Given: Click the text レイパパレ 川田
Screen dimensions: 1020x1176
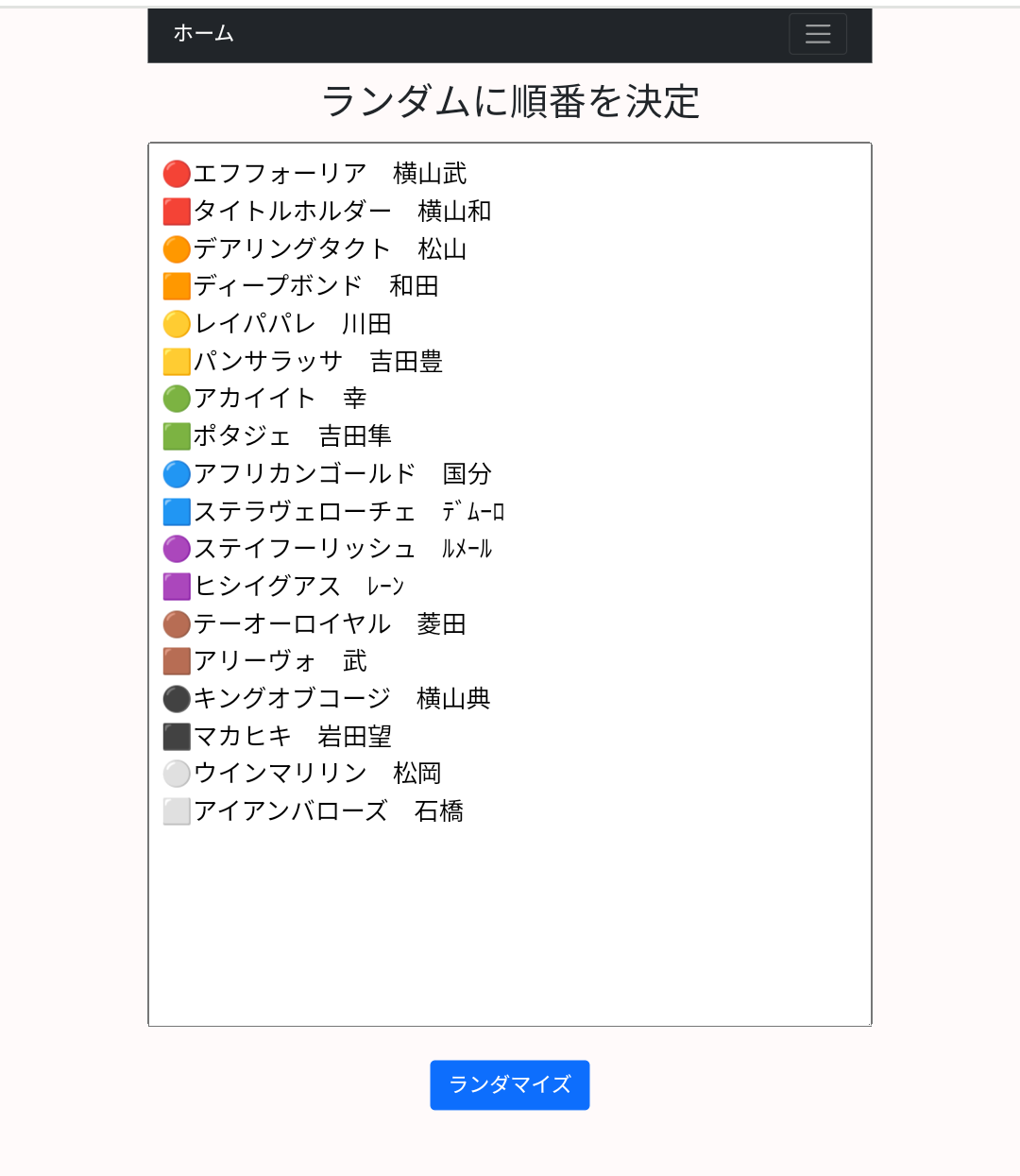Looking at the screenshot, I should coord(293,324).
